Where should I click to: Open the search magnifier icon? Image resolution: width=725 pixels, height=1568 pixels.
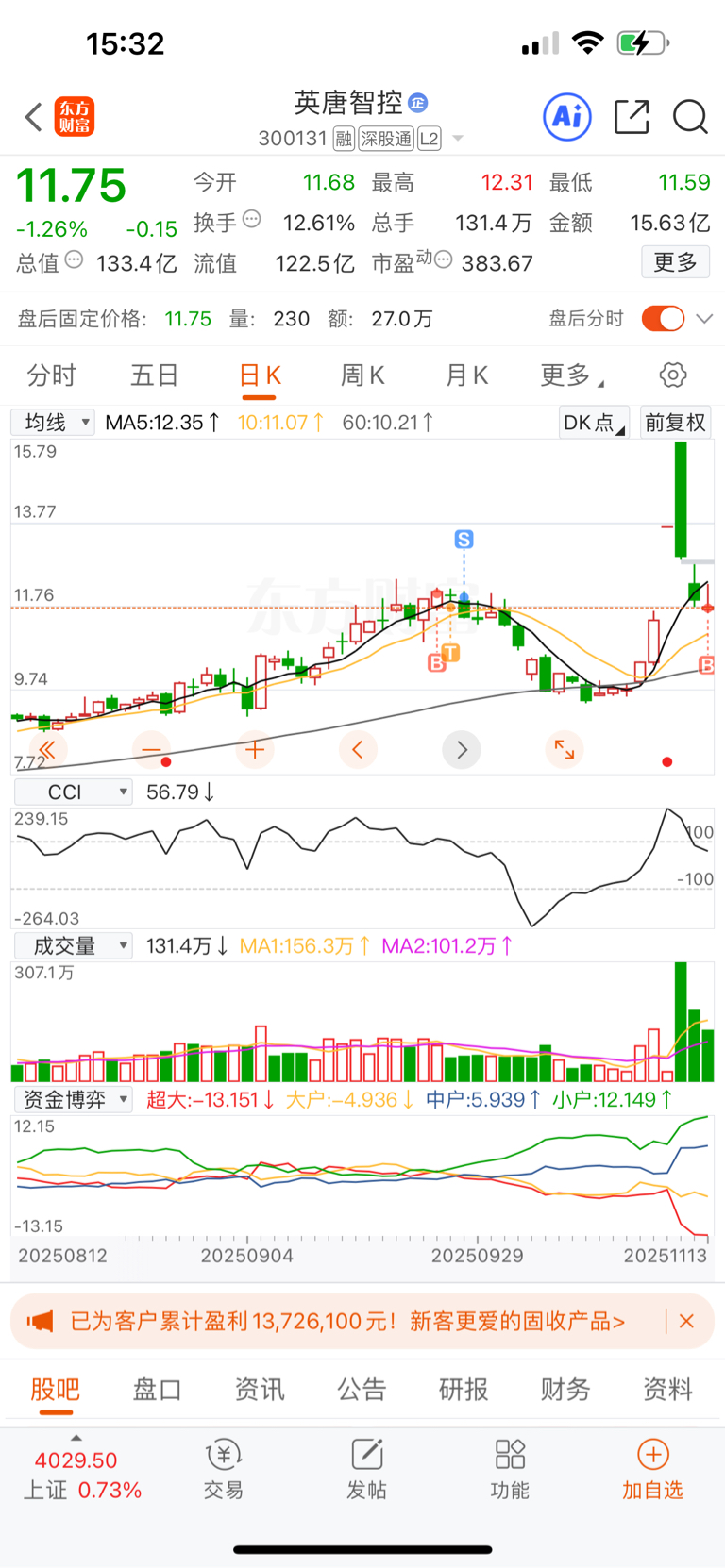coord(690,117)
